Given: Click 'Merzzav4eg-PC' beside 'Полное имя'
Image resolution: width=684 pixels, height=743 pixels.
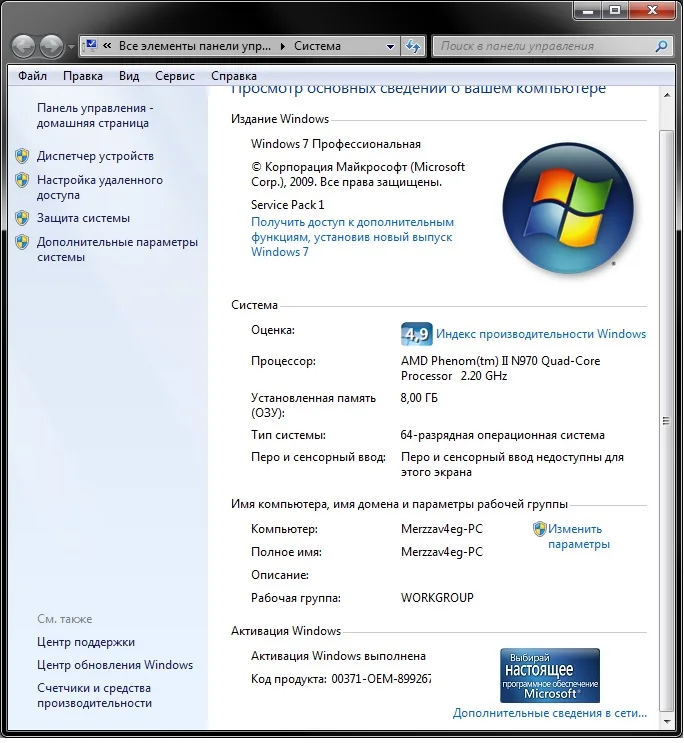Looking at the screenshot, I should coord(442,552).
